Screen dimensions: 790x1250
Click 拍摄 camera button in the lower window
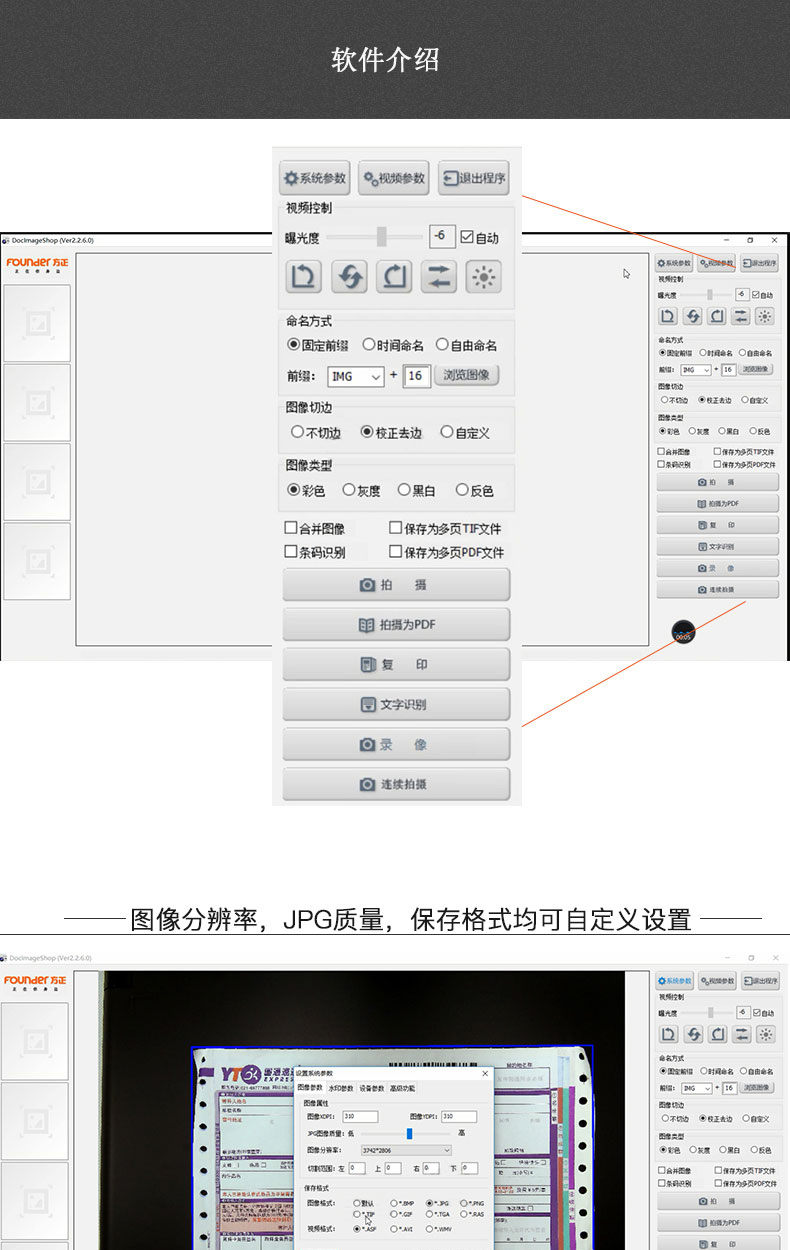coord(718,1200)
